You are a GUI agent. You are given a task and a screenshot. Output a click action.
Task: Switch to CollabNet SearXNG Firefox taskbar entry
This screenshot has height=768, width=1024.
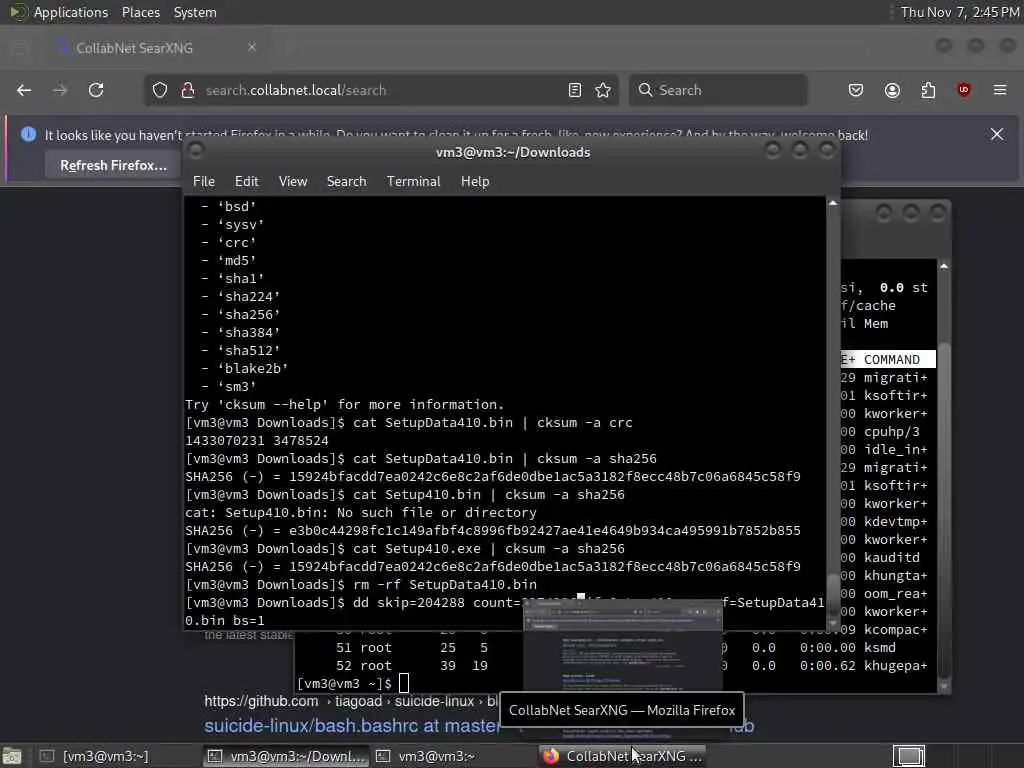point(622,756)
